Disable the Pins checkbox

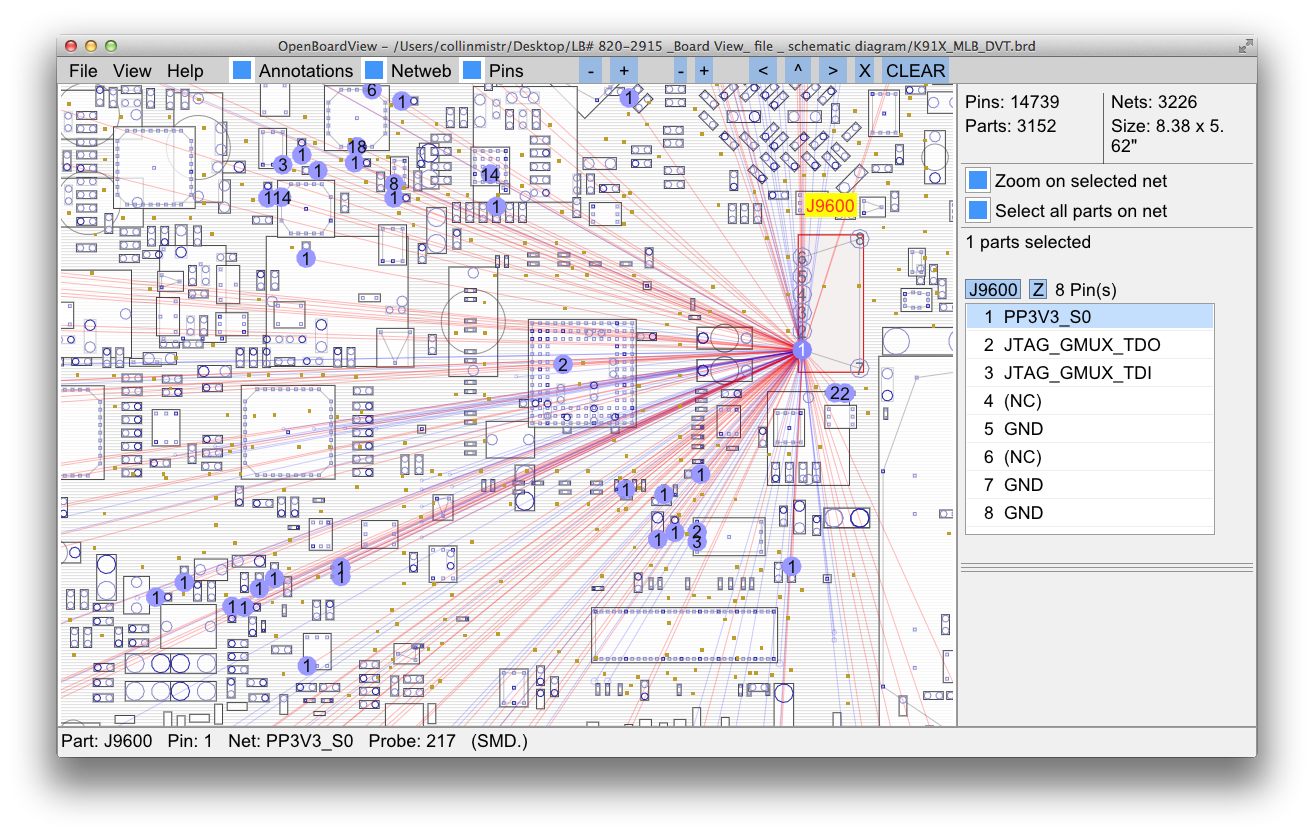pyautogui.click(x=472, y=70)
